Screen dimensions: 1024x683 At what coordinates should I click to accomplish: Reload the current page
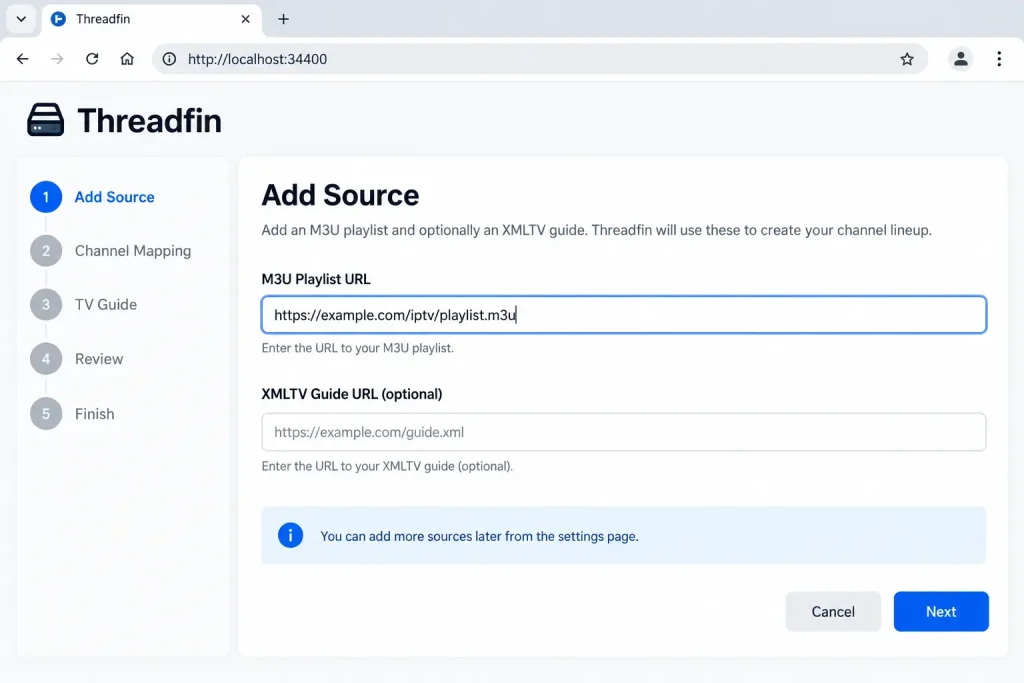92,59
